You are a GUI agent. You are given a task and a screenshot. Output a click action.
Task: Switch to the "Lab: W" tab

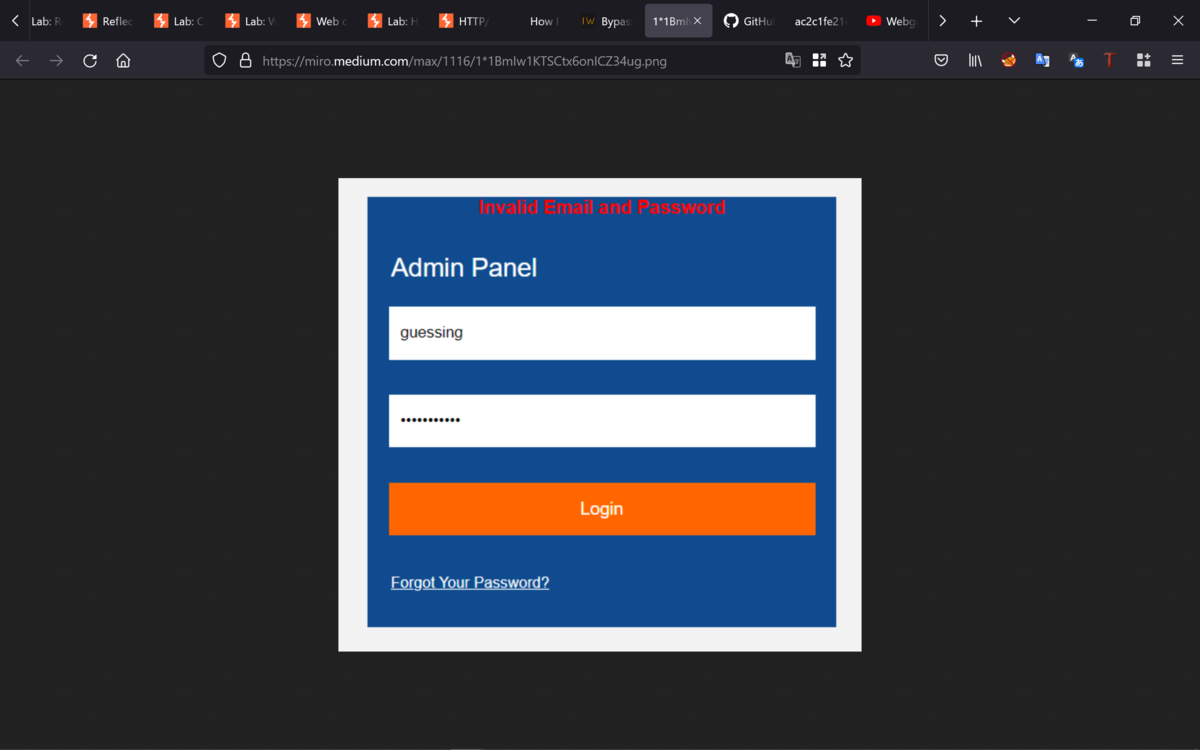(x=250, y=21)
